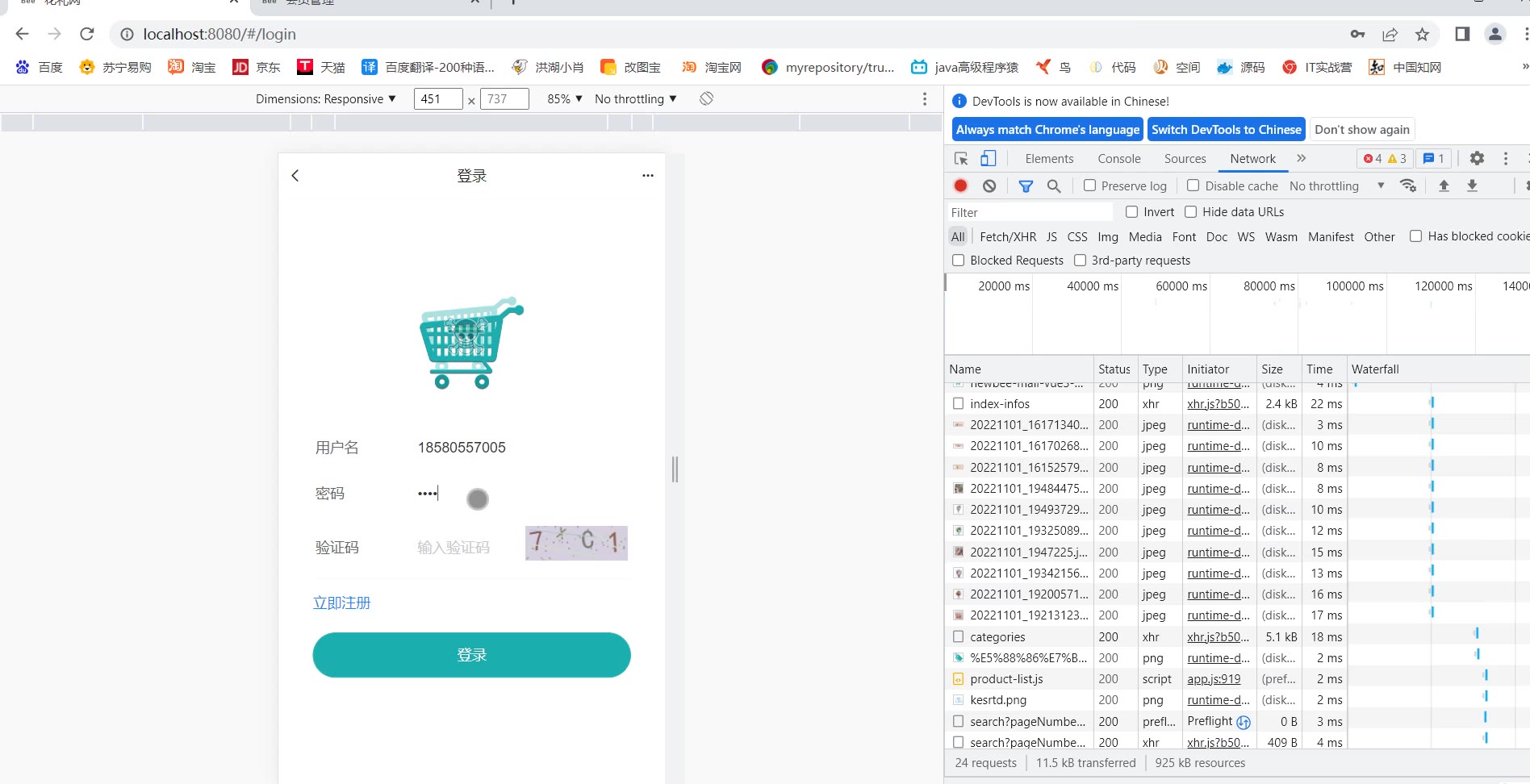Expand more DevTools tabs chevron
The width and height of the screenshot is (1530, 784).
click(1301, 158)
